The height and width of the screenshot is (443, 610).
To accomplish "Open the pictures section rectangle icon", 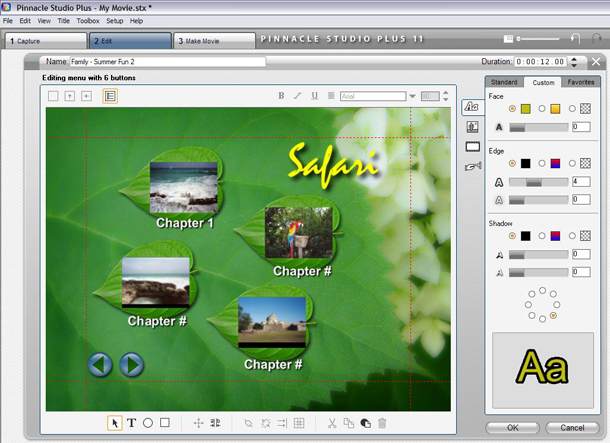I will tap(473, 147).
